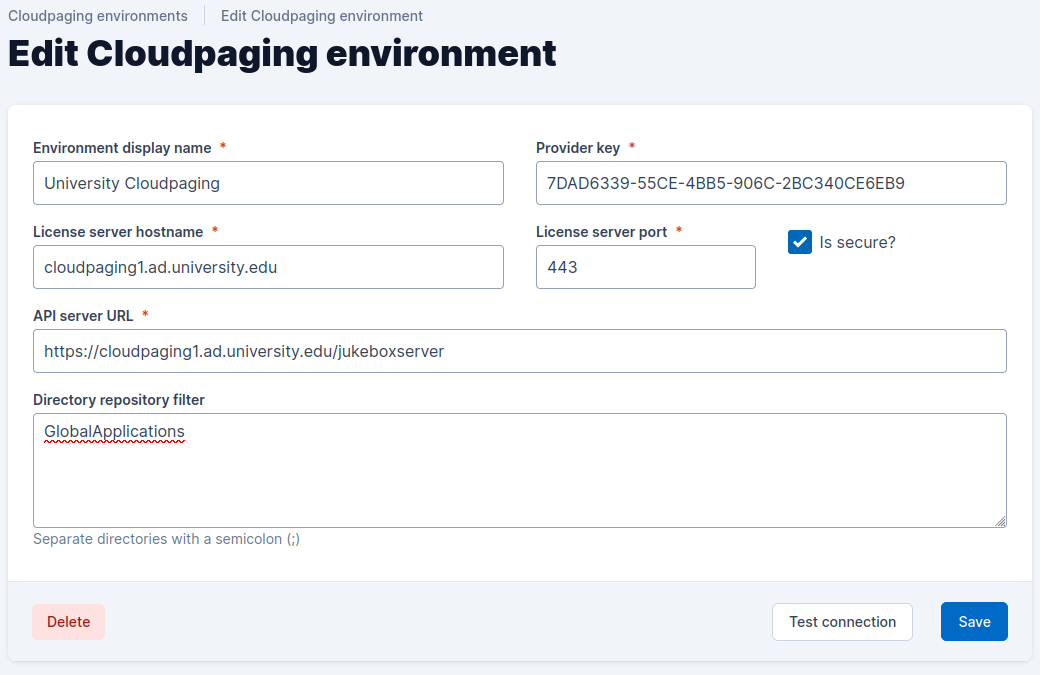Click the Edit Cloudpaging environment breadcrumb
Viewport: 1040px width, 675px height.
coord(321,16)
